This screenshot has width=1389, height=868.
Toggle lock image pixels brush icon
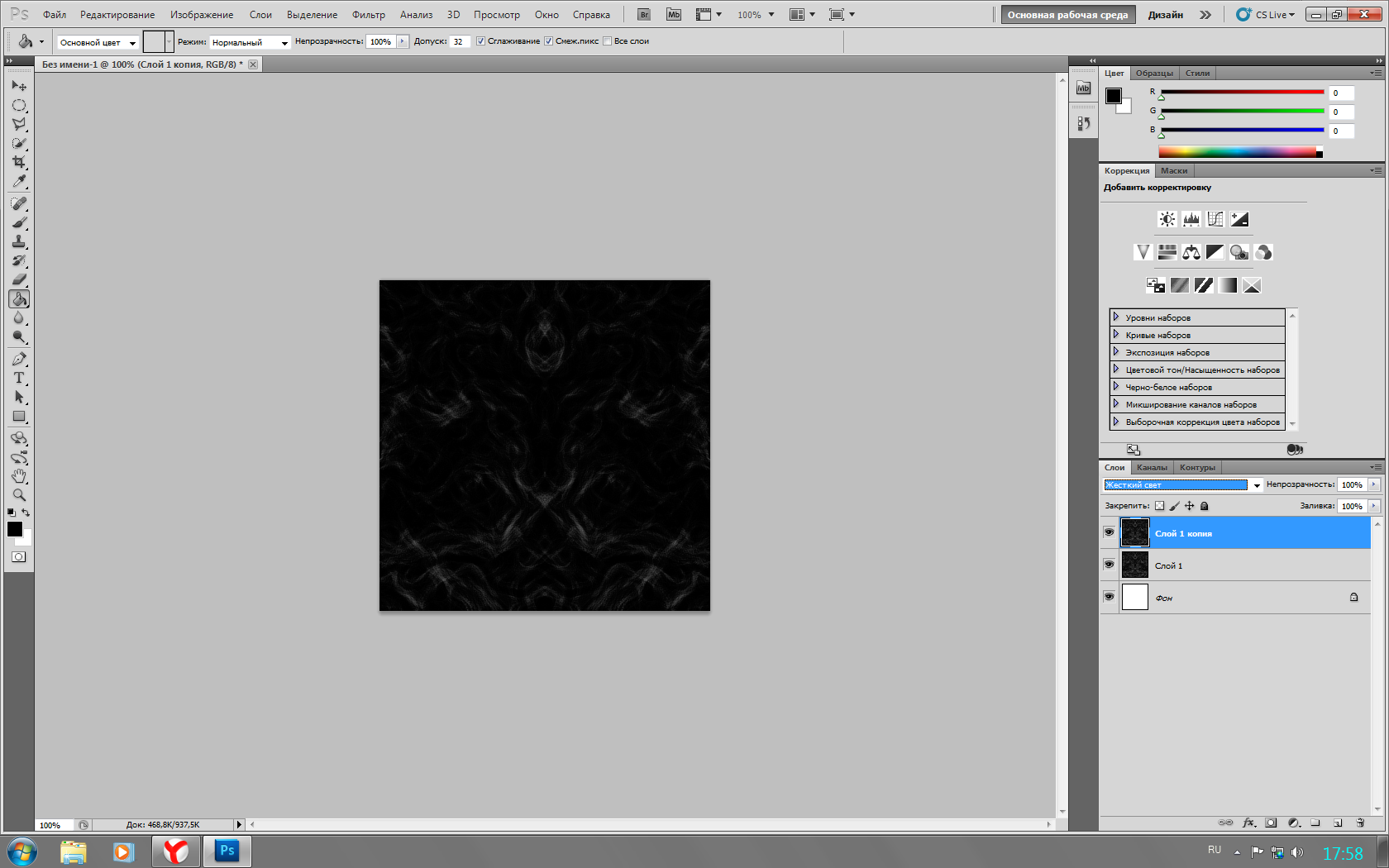coord(1174,506)
